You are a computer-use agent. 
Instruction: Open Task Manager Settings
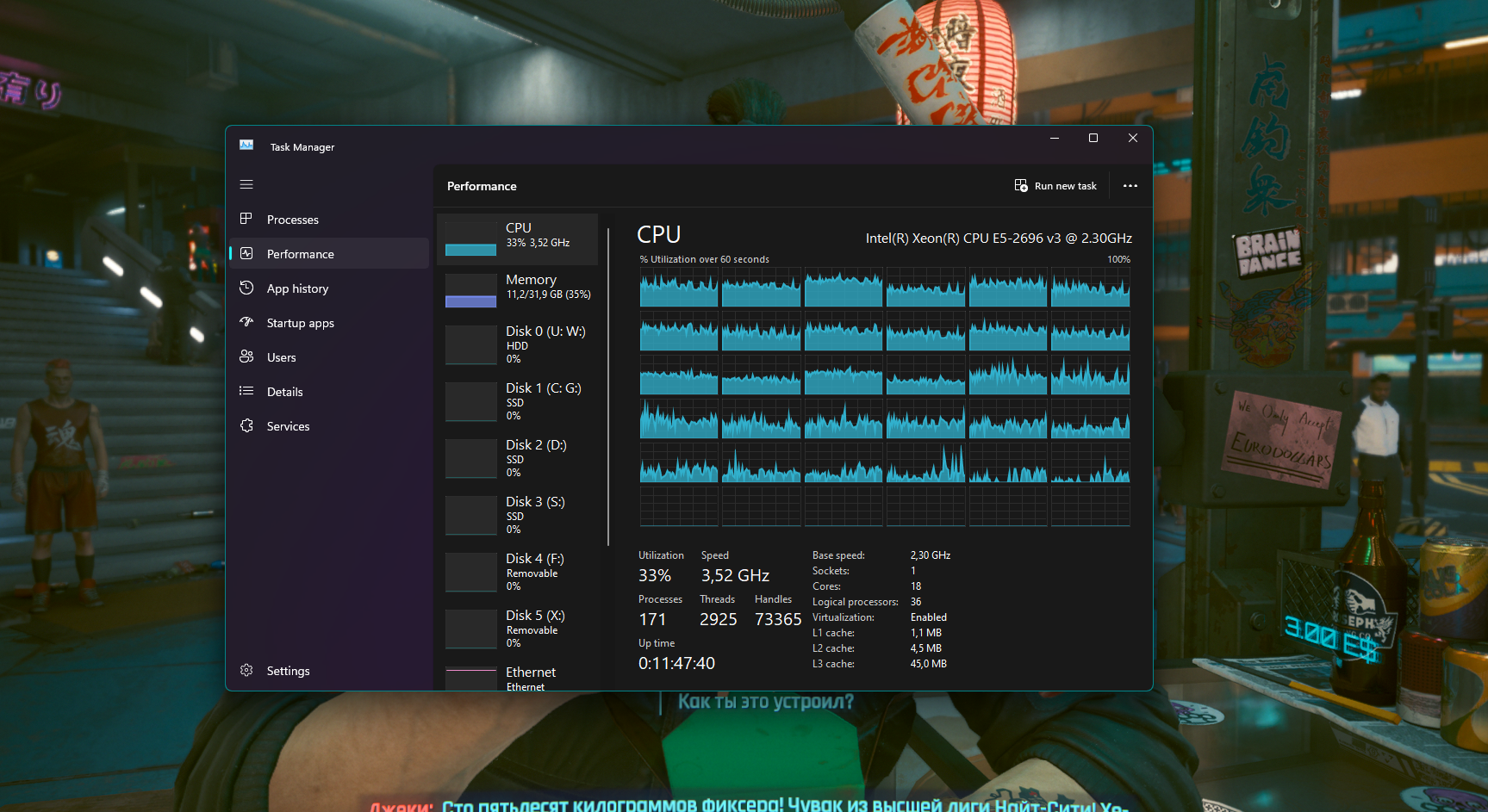pyautogui.click(x=329, y=671)
